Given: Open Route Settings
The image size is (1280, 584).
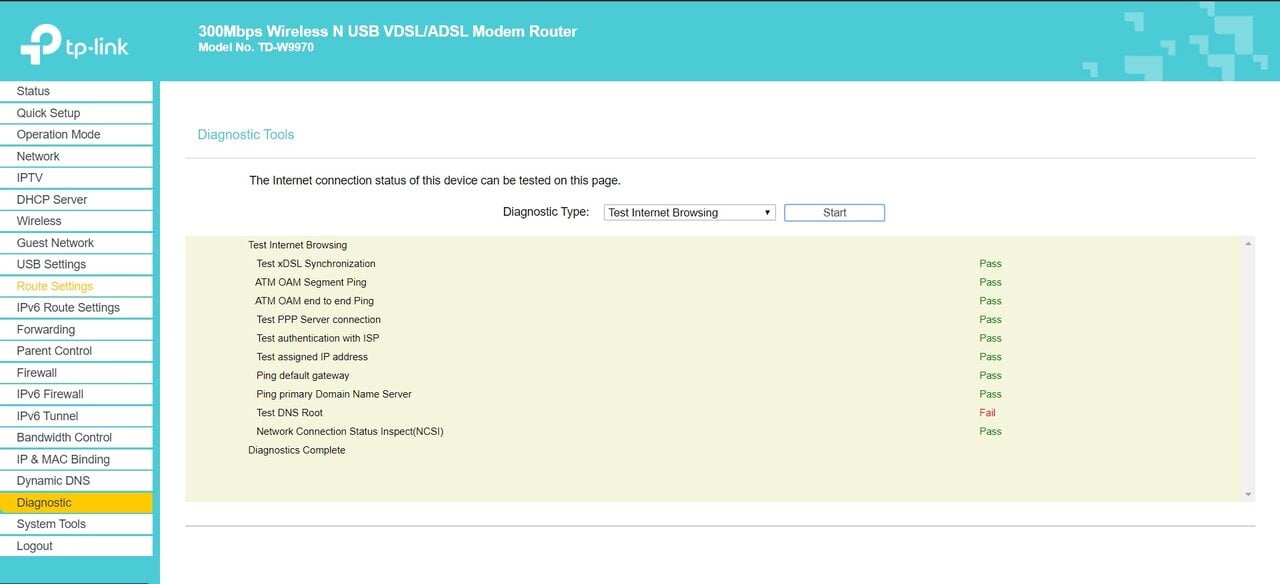Looking at the screenshot, I should [76, 286].
